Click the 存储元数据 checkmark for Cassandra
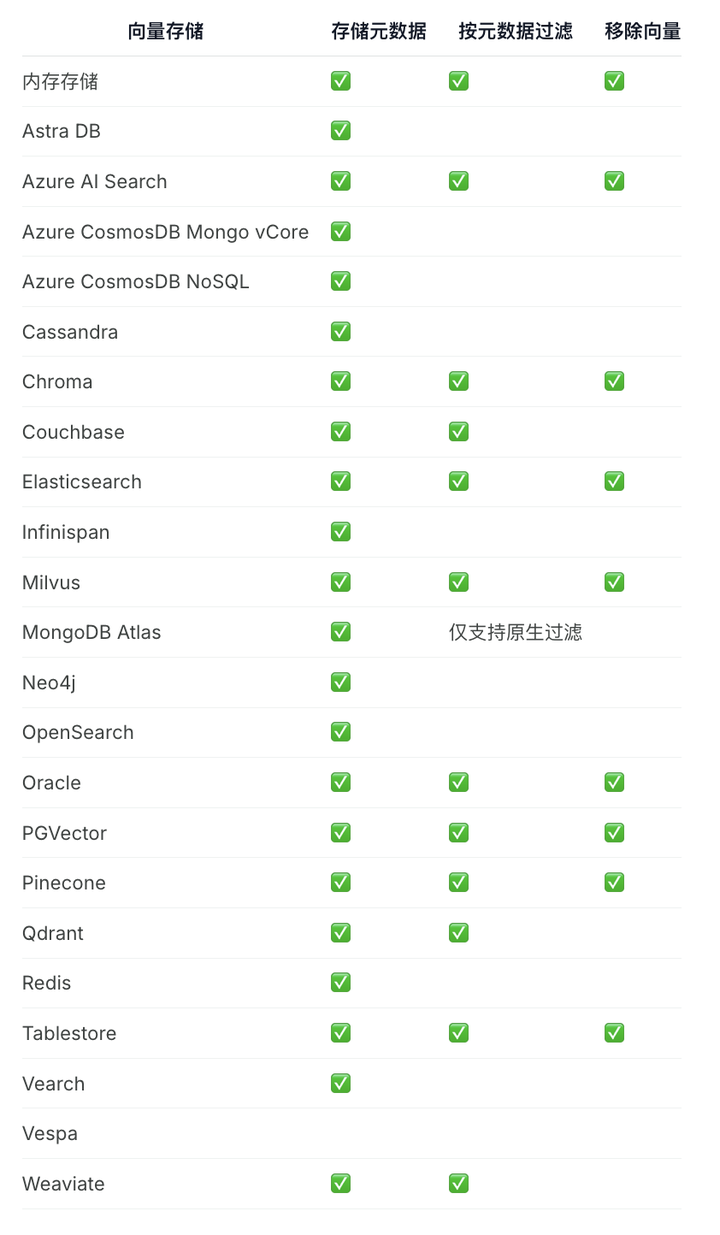This screenshot has height=1235, width=720. (x=341, y=331)
